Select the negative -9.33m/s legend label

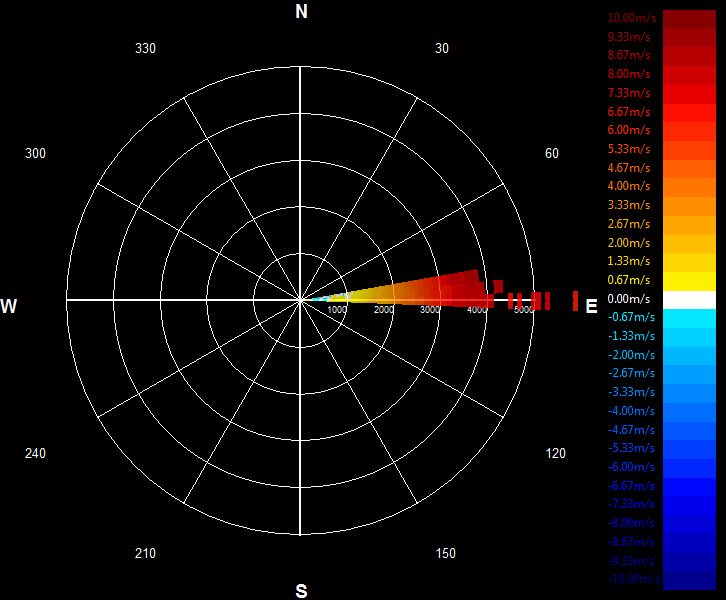click(x=631, y=562)
